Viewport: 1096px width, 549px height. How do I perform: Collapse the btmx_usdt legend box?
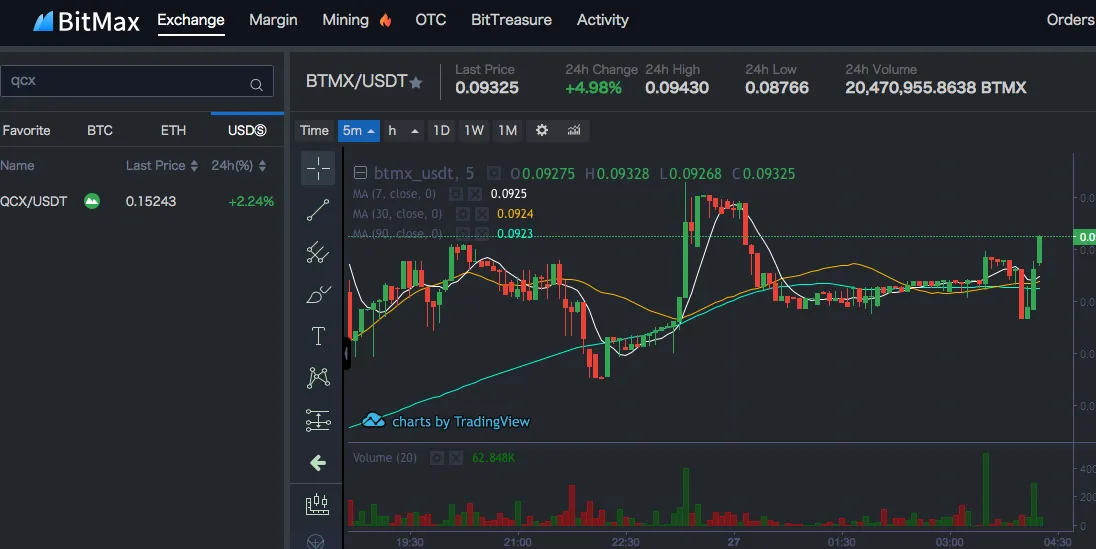(x=360, y=173)
